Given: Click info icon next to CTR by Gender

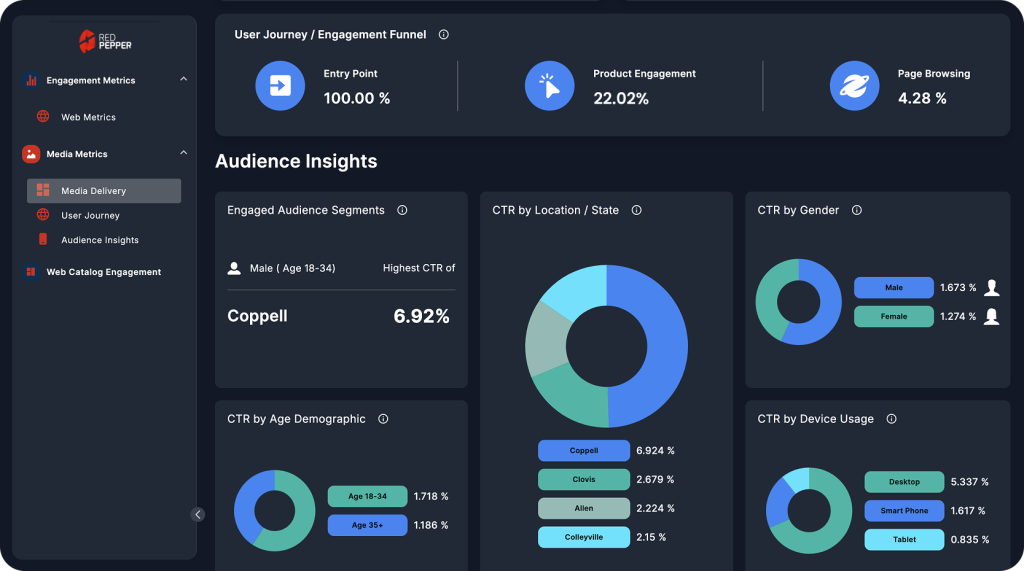Looking at the screenshot, I should tap(857, 211).
